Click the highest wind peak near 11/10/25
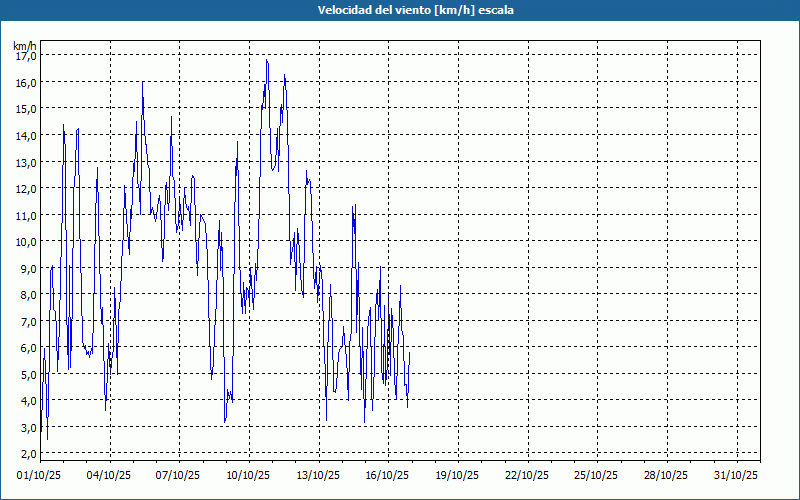 point(266,60)
